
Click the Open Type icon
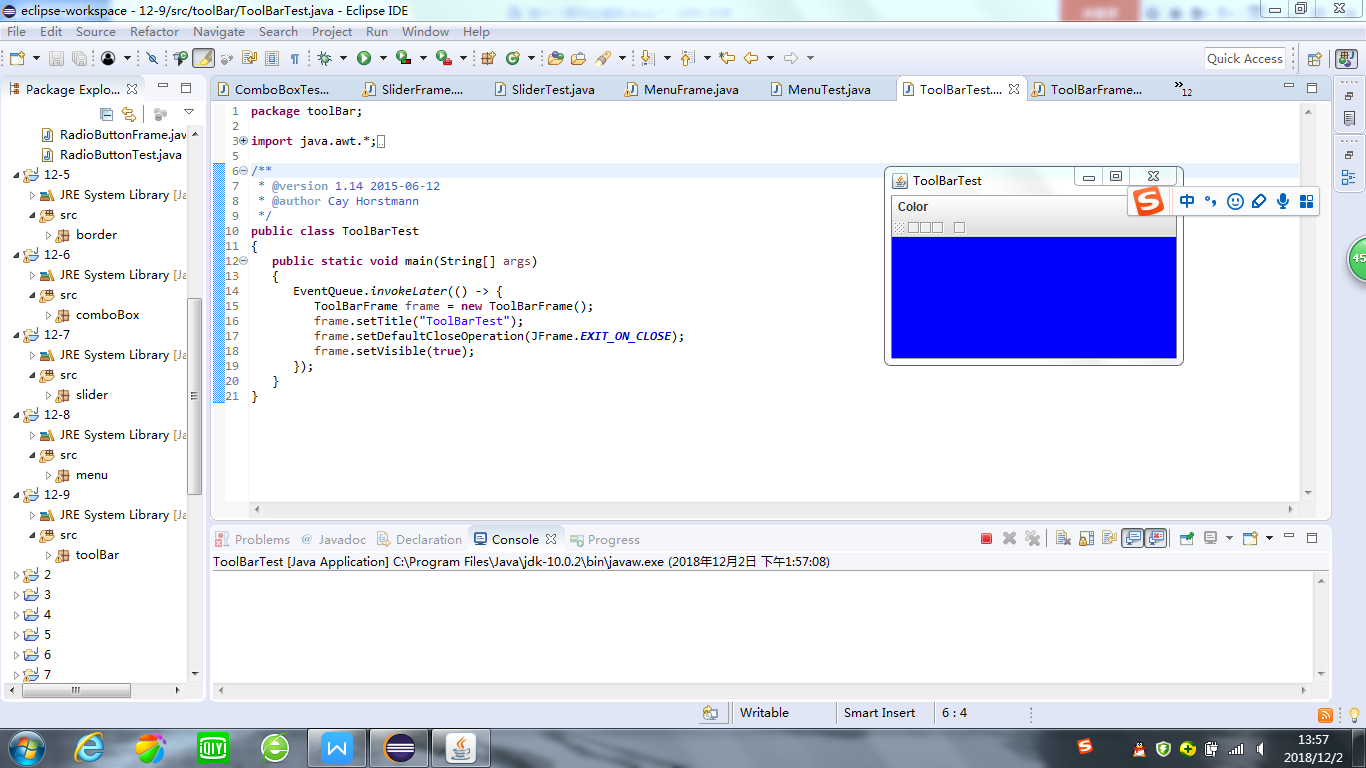tap(555, 58)
